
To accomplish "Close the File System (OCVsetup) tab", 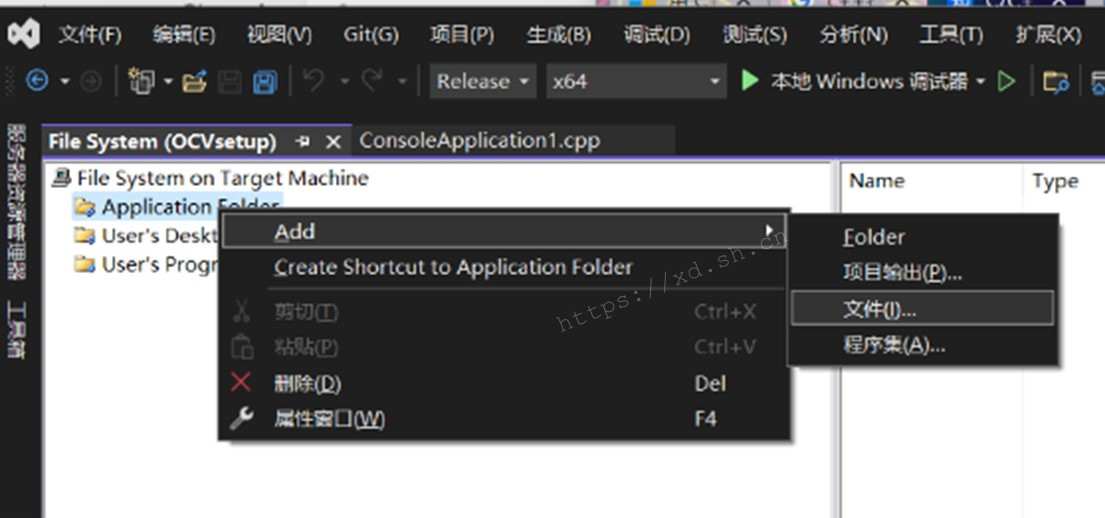I will [333, 142].
